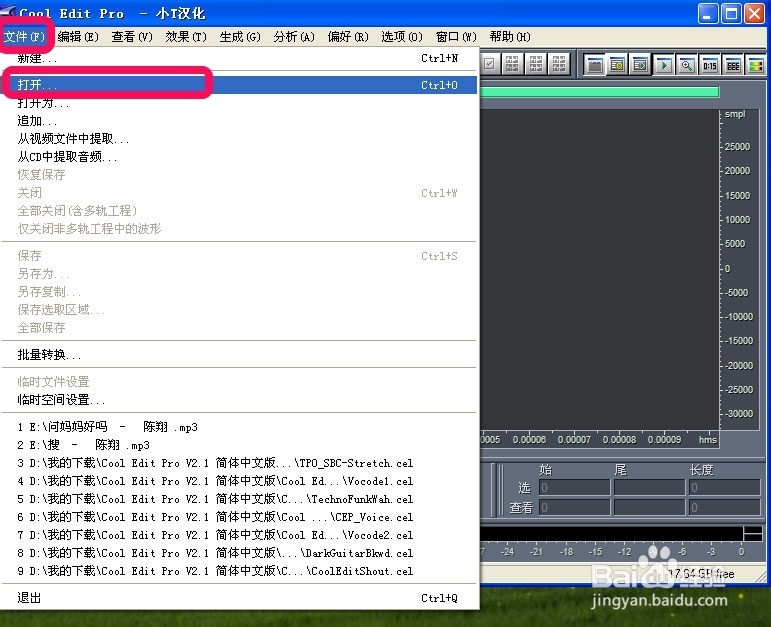Screen dimensions: 771x627
Task: Open the 效果(T) menu
Action: [x=186, y=36]
